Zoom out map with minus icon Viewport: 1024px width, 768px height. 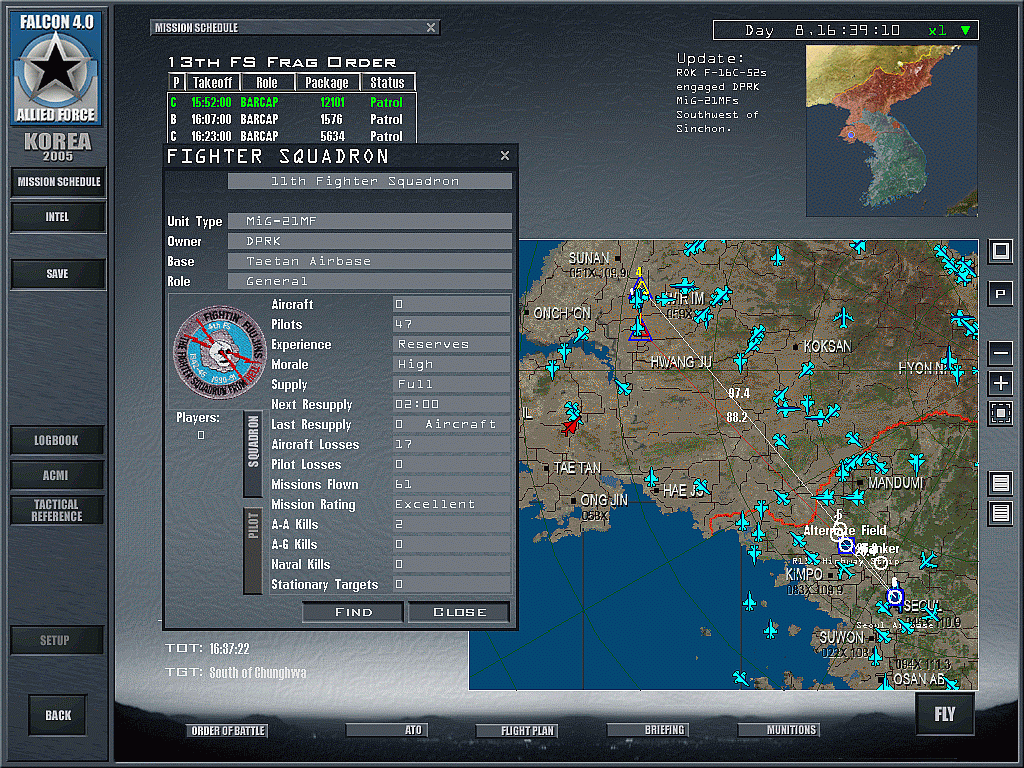point(1000,353)
